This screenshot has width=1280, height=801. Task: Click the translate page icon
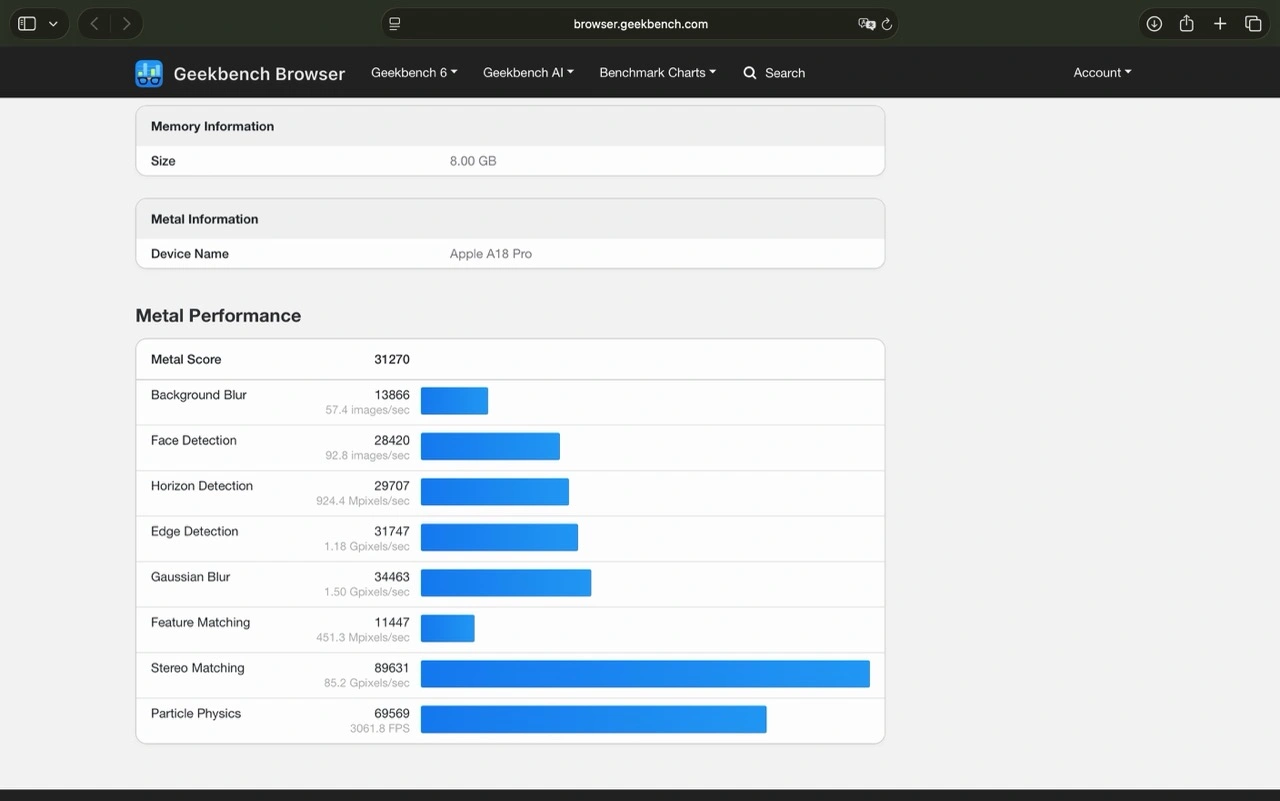tap(866, 24)
